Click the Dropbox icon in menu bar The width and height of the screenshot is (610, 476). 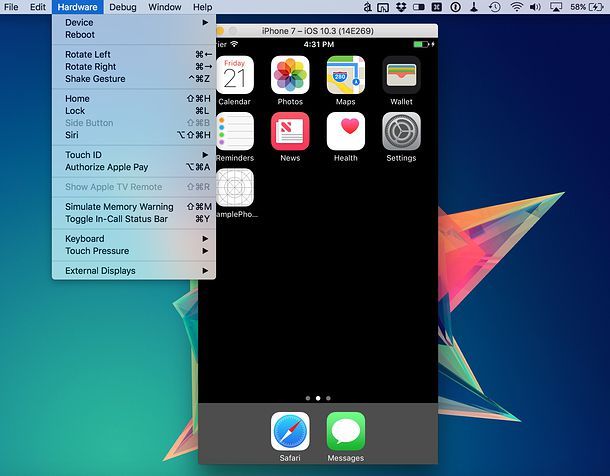tap(401, 7)
